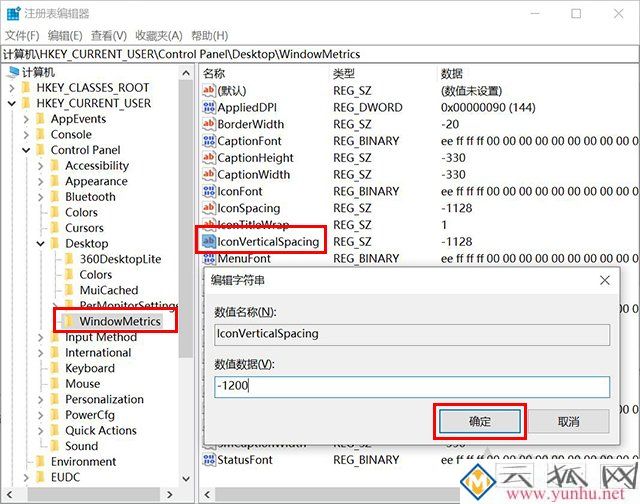Viewport: 640px width, 504px height.
Task: Click the WindowMetrics folder icon
Action: click(x=69, y=321)
